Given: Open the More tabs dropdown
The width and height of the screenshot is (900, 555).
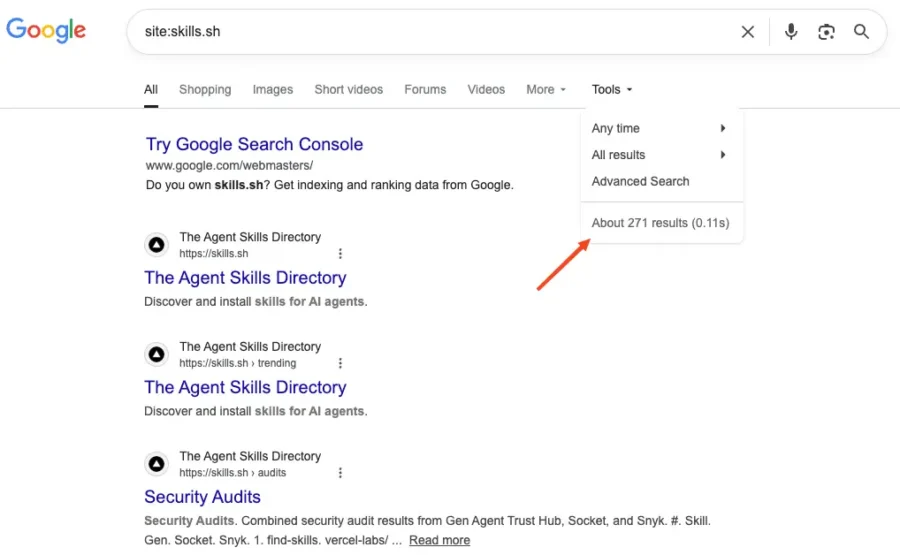Looking at the screenshot, I should pos(546,90).
